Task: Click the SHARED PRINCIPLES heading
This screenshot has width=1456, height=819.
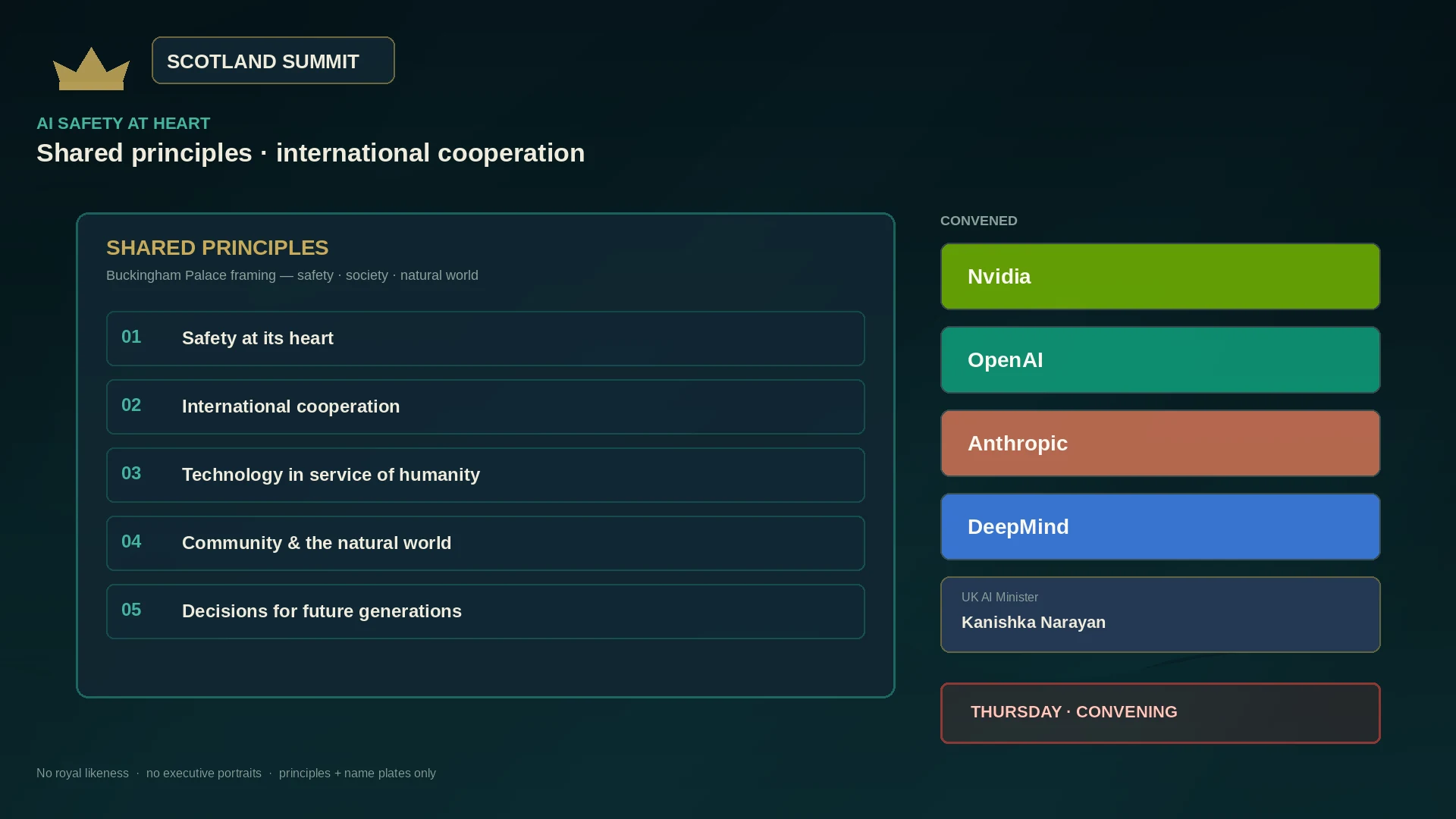Action: 218,248
